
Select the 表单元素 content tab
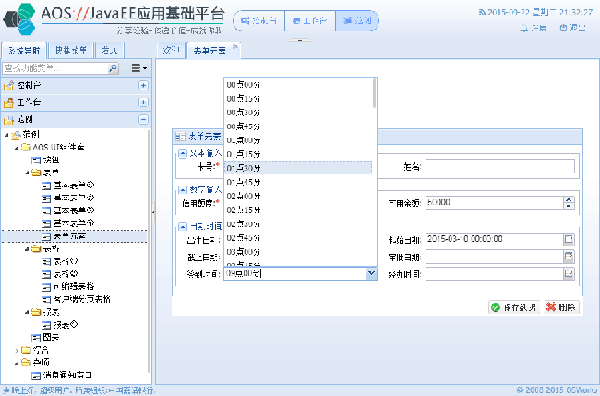click(210, 51)
